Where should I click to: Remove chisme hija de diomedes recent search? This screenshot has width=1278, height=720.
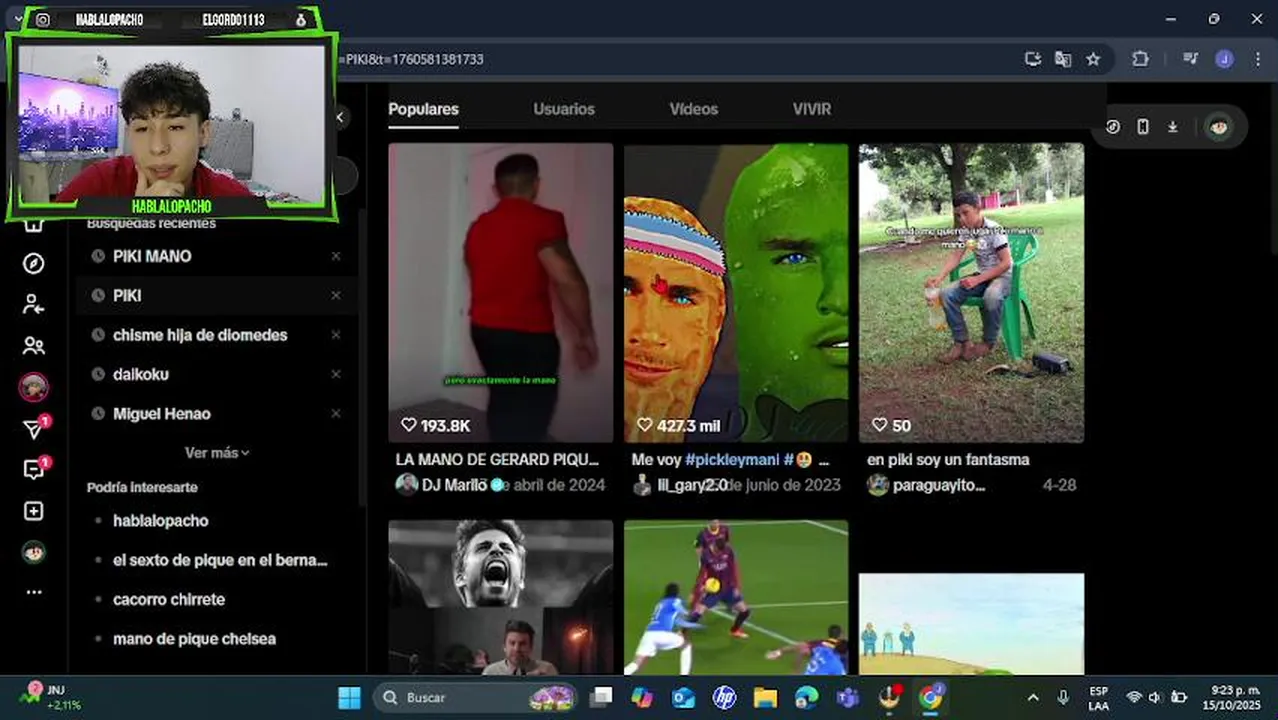(336, 335)
